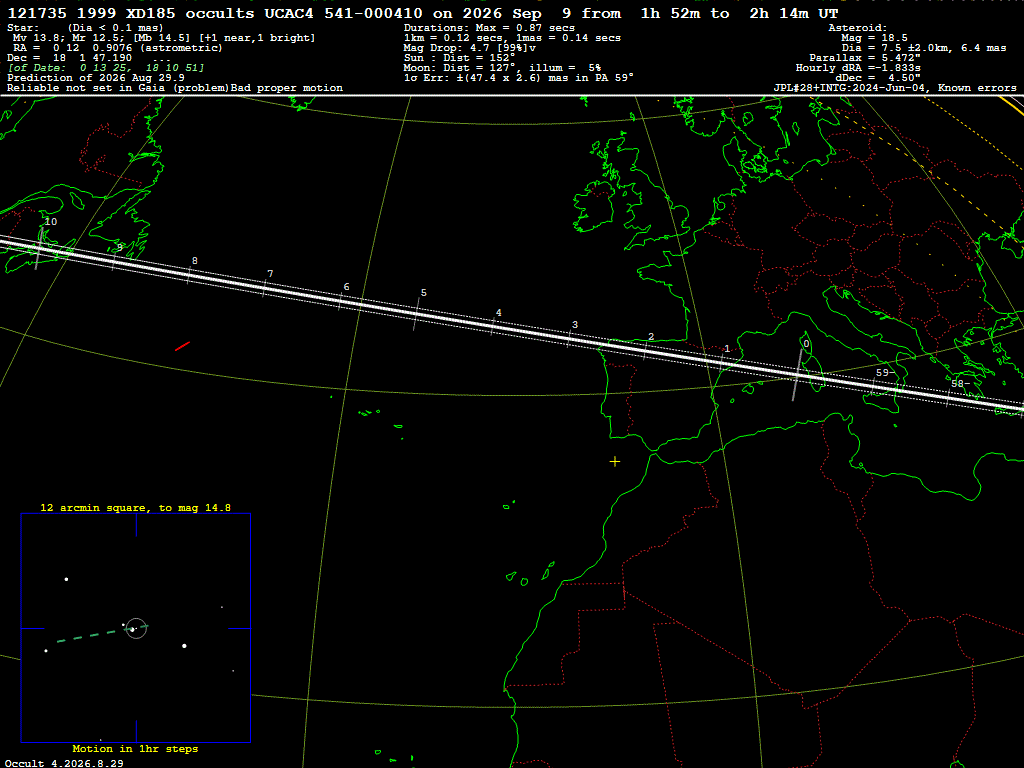The image size is (1024, 768).
Task: Select the minute marker labeled 10 on the path
Action: tap(39, 249)
